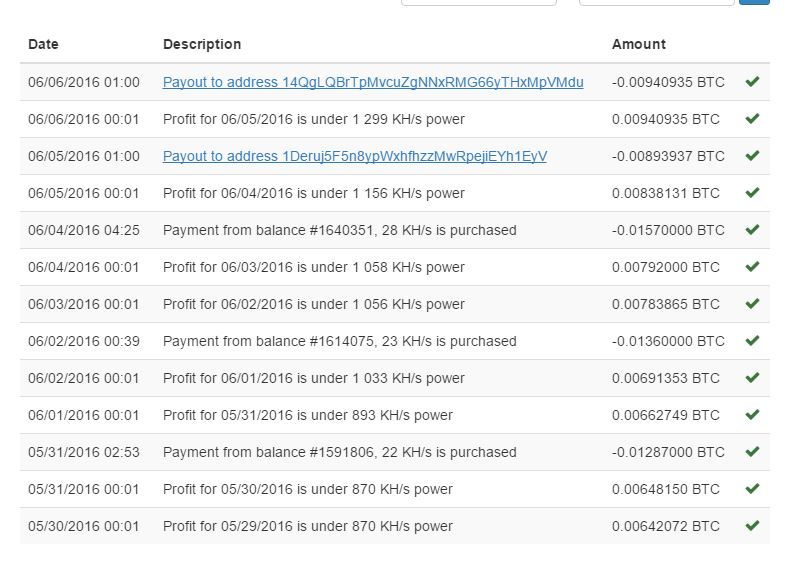Viewport: 793px width, 568px height.
Task: Select the 1 299 KH/s profit description
Action: coord(314,119)
